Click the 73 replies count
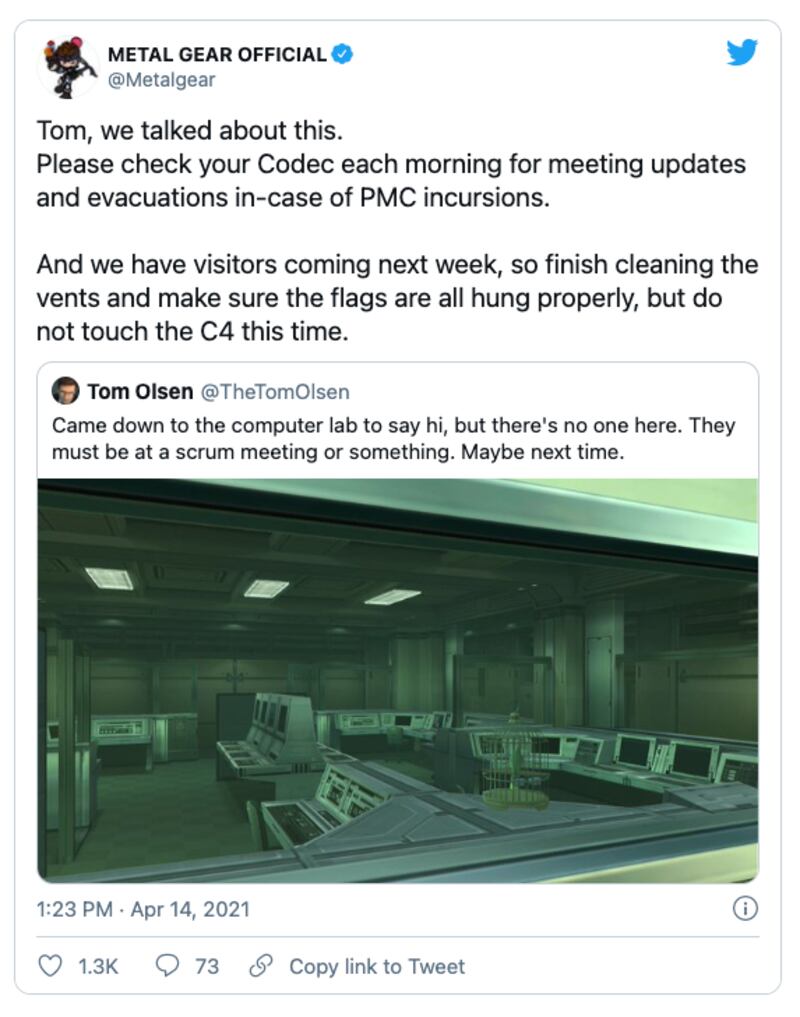Image resolution: width=800 pixels, height=1017 pixels. point(207,966)
